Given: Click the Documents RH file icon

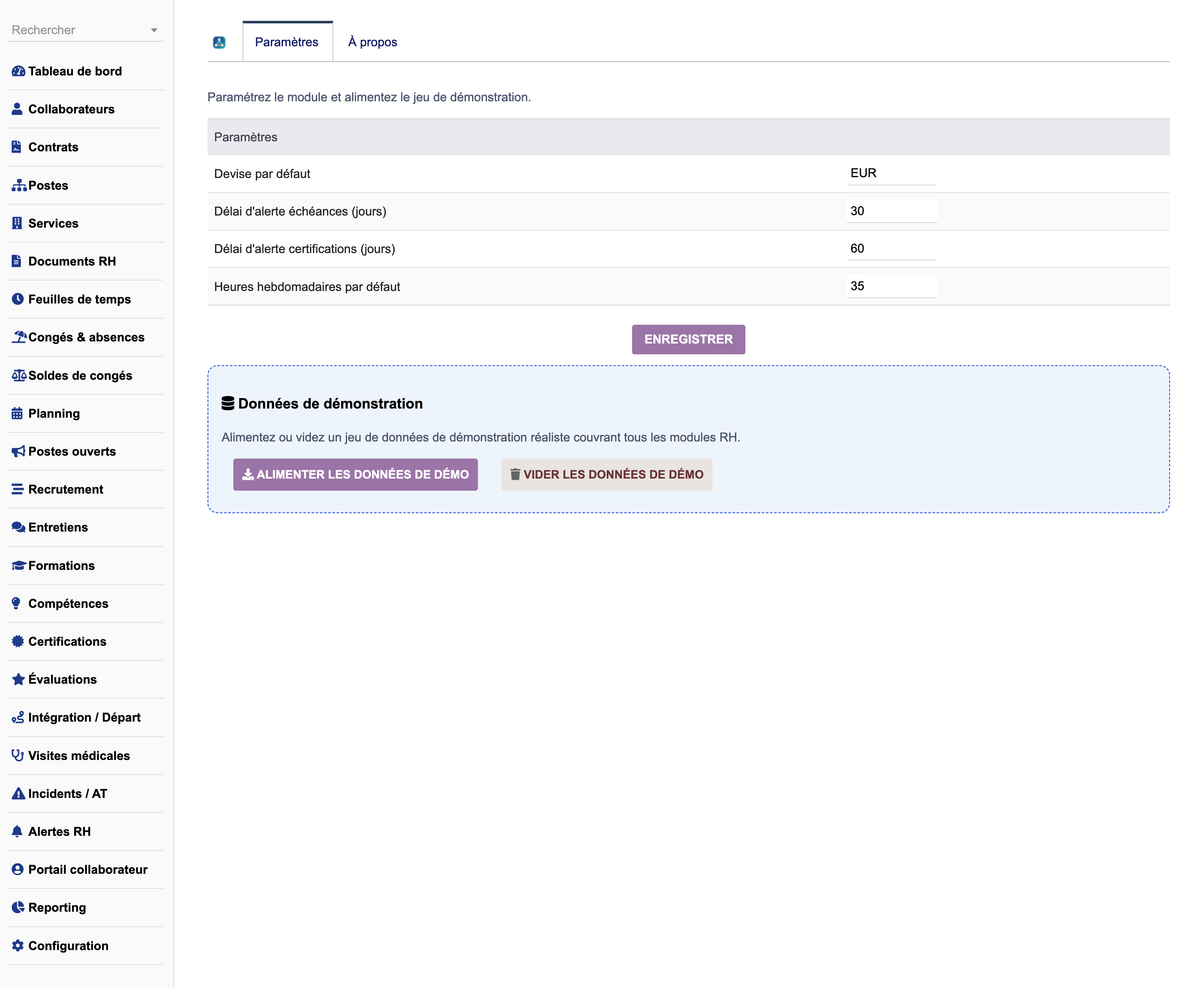Looking at the screenshot, I should click(16, 262).
